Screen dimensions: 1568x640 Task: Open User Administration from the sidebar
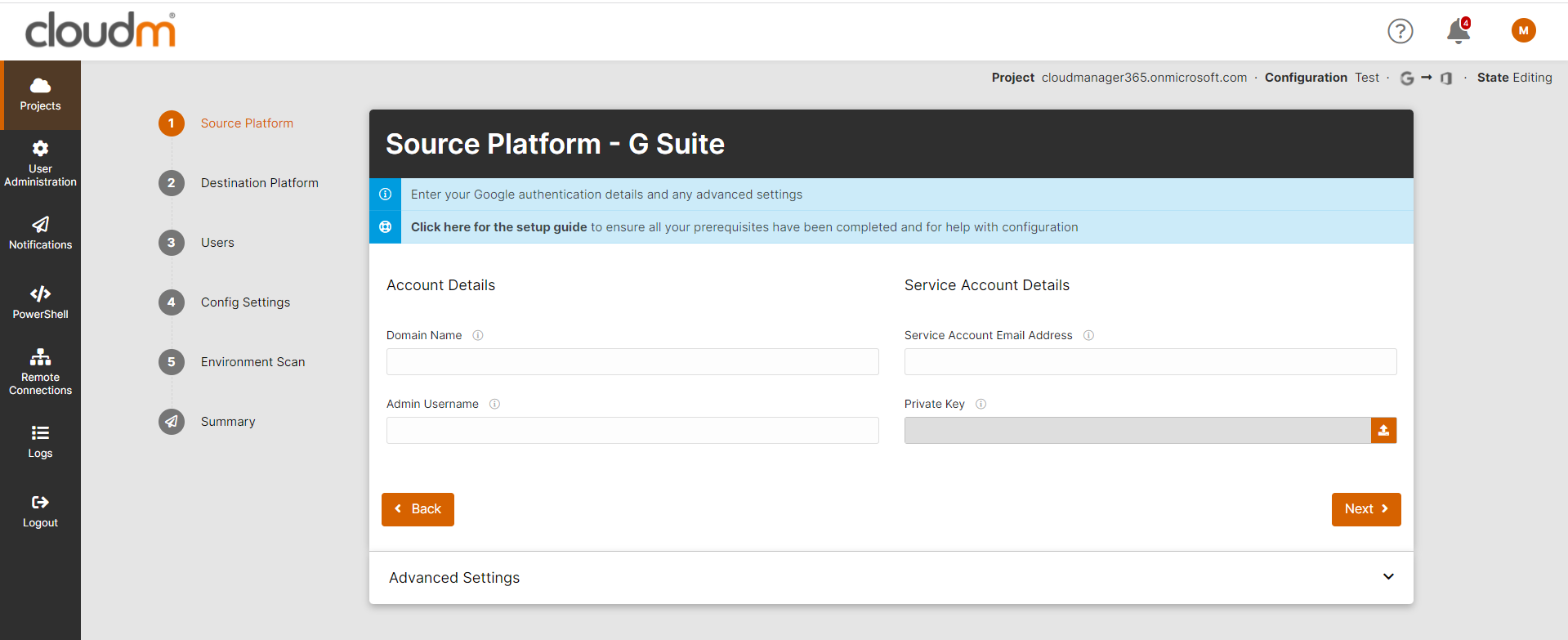click(x=40, y=163)
